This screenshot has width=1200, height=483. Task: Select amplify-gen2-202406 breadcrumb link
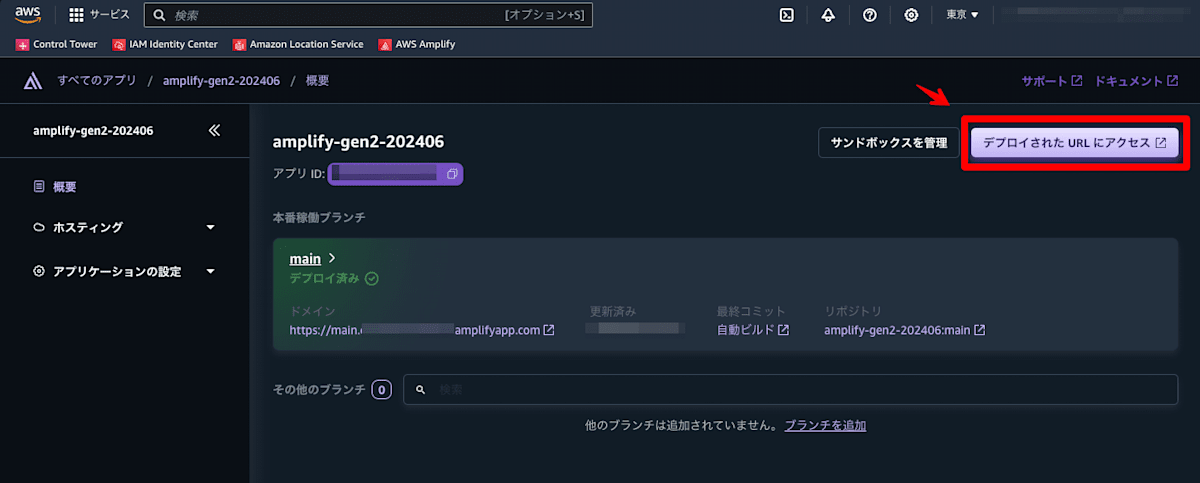coord(222,81)
